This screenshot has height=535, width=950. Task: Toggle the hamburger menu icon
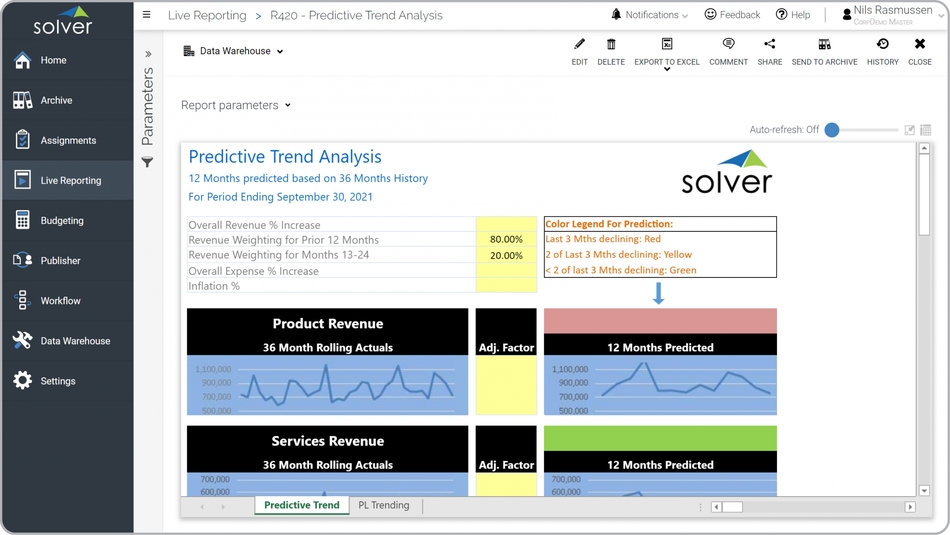coord(147,15)
